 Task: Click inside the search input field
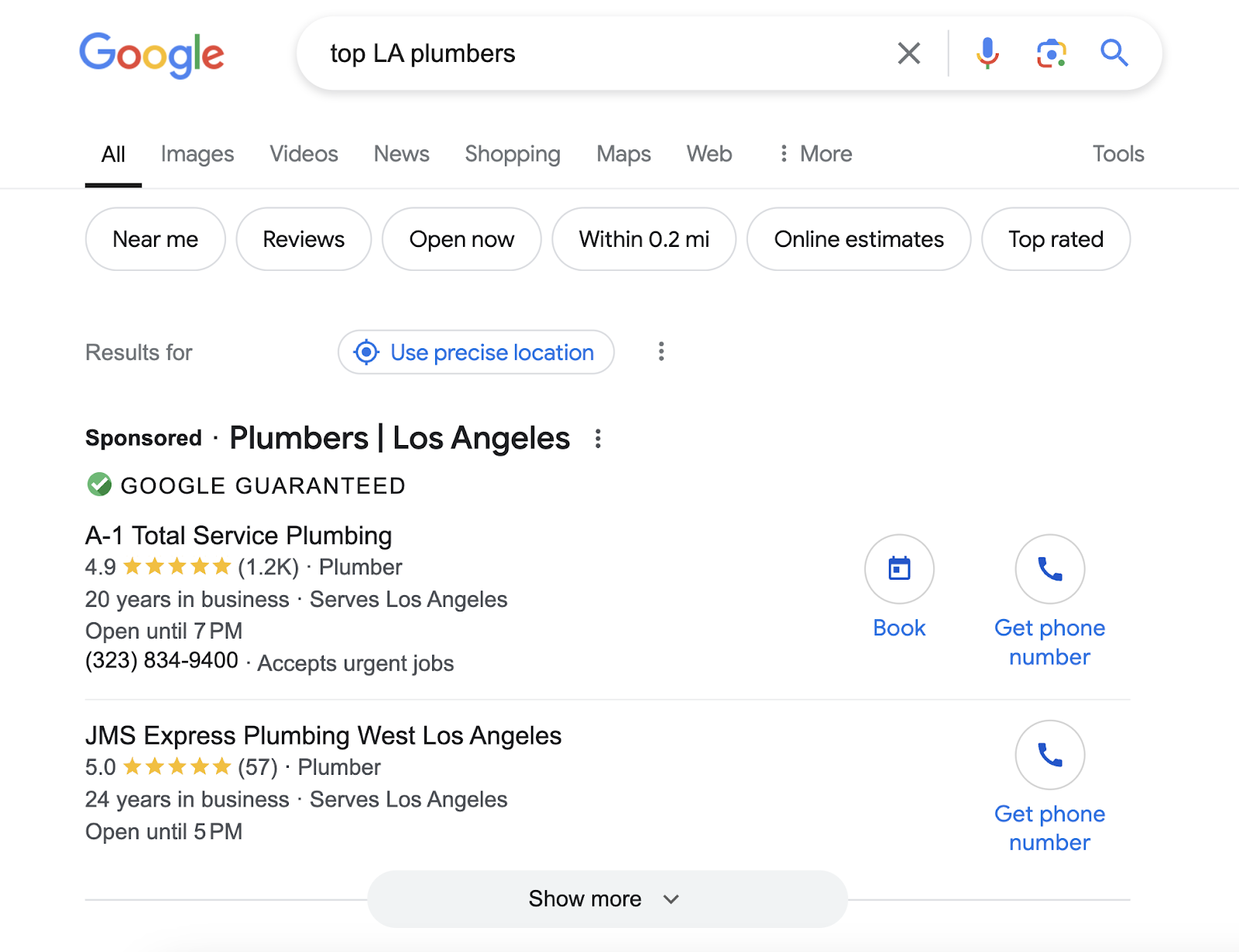(542, 53)
